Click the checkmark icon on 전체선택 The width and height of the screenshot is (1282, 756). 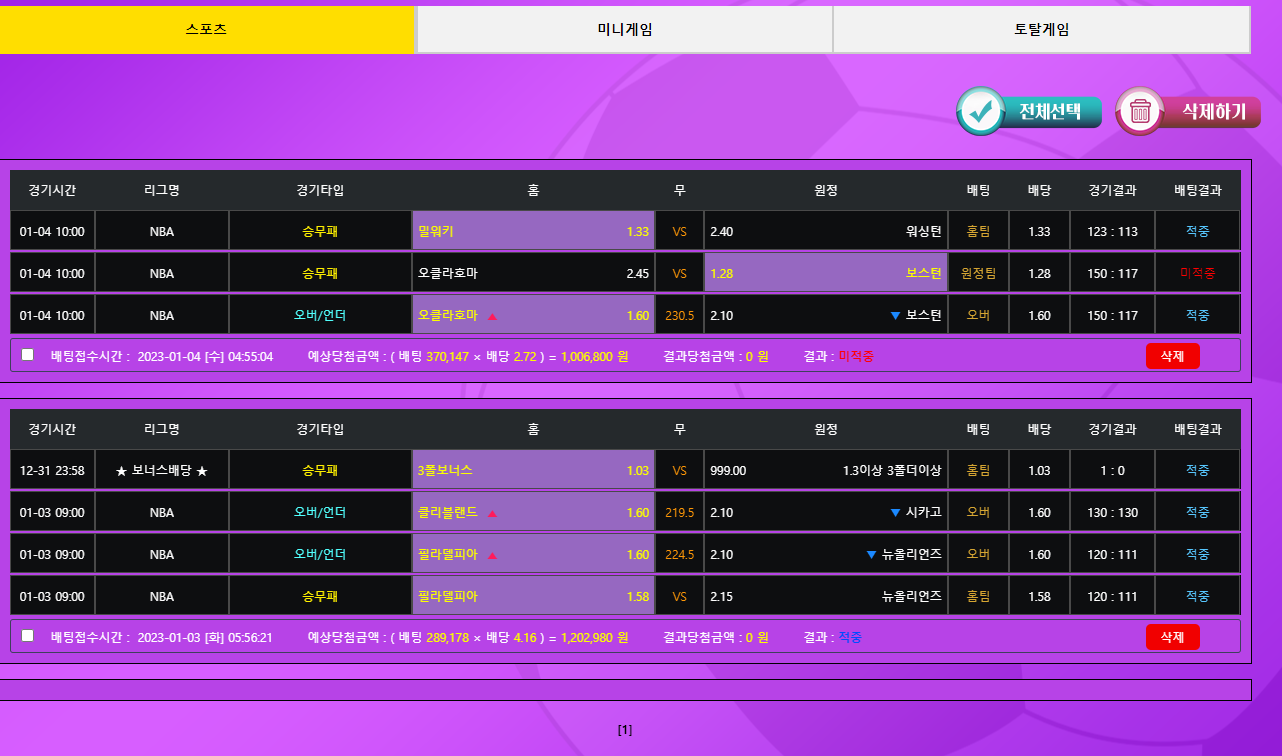tap(981, 112)
